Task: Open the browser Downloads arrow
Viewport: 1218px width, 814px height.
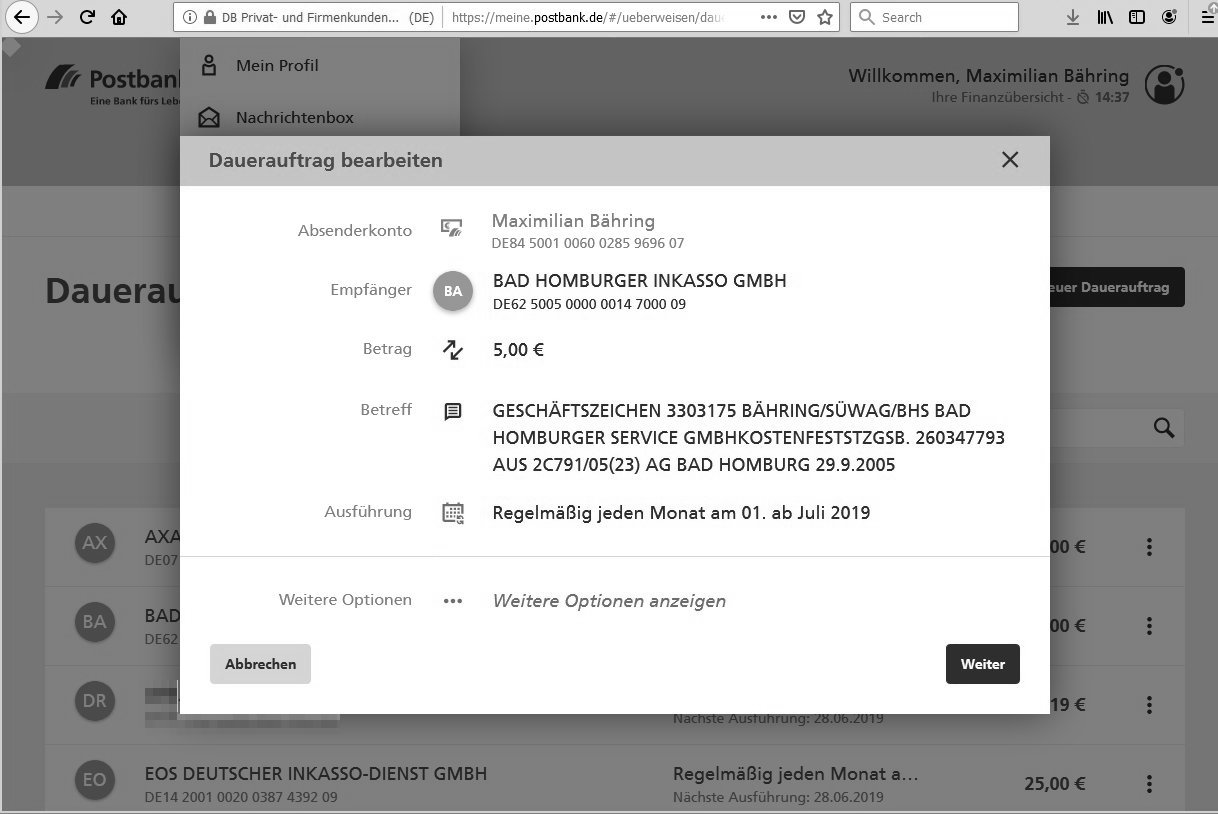Action: tap(1073, 17)
